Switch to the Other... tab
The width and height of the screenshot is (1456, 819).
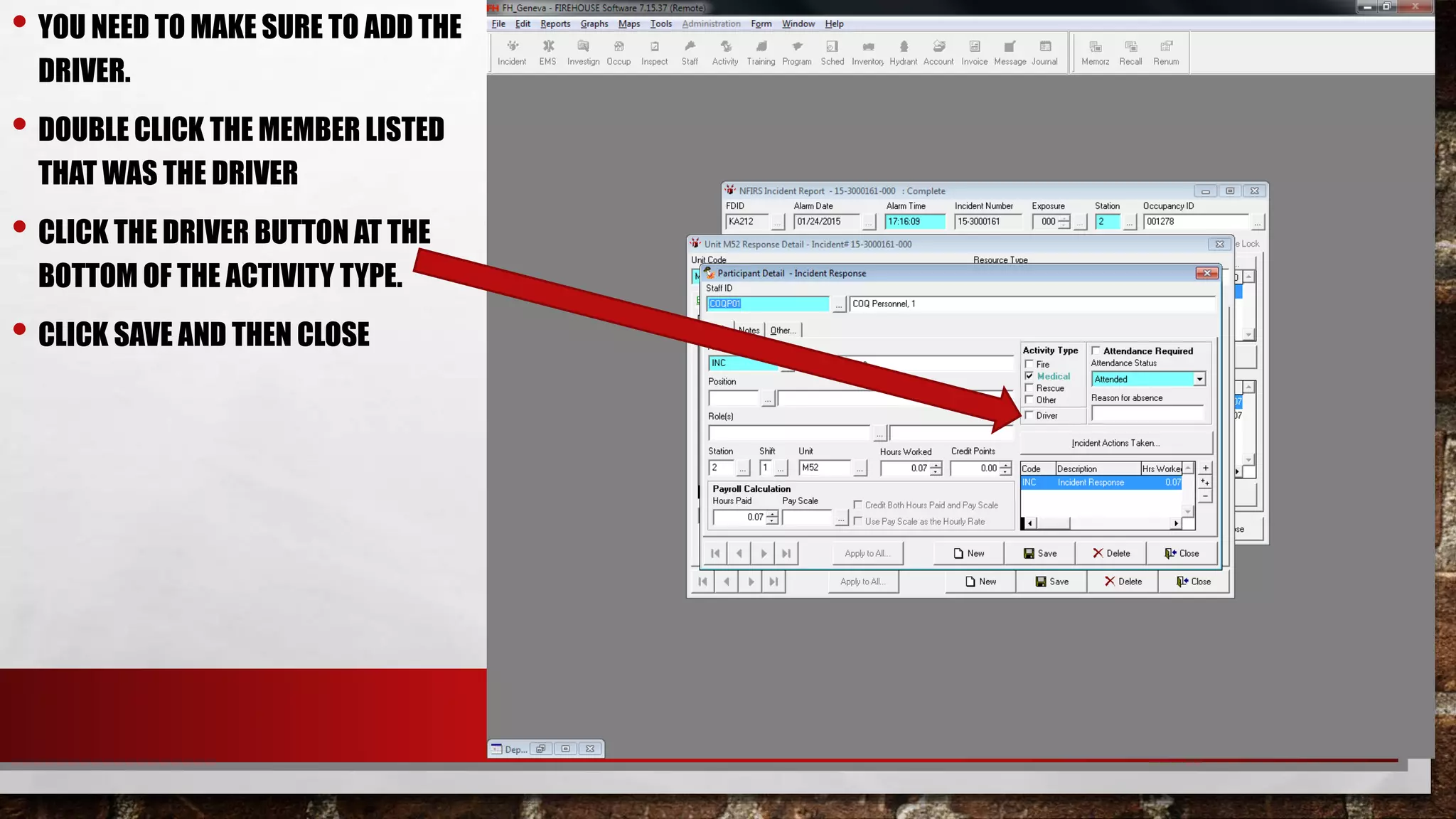coord(783,331)
